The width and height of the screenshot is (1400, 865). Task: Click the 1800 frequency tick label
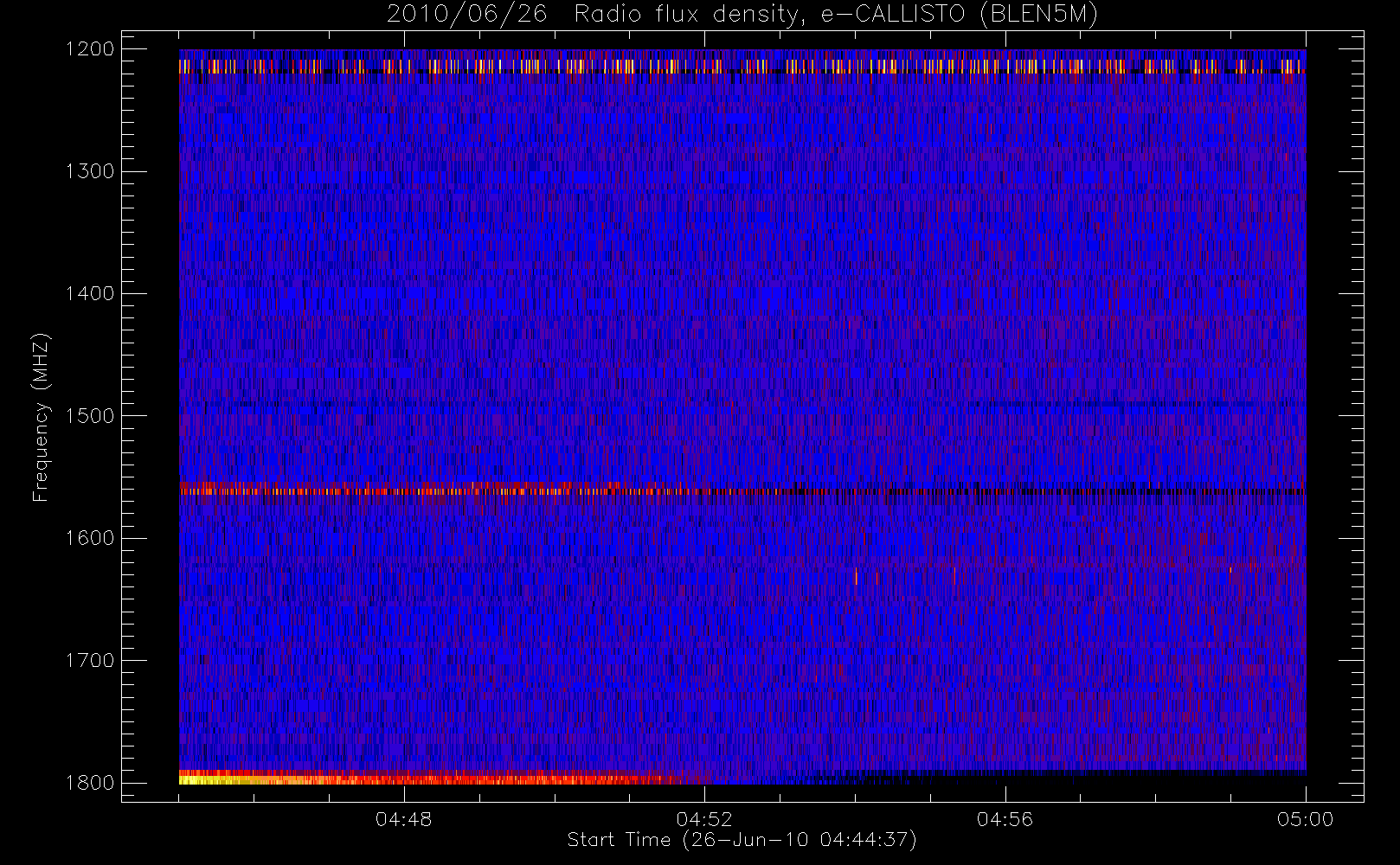[90, 783]
